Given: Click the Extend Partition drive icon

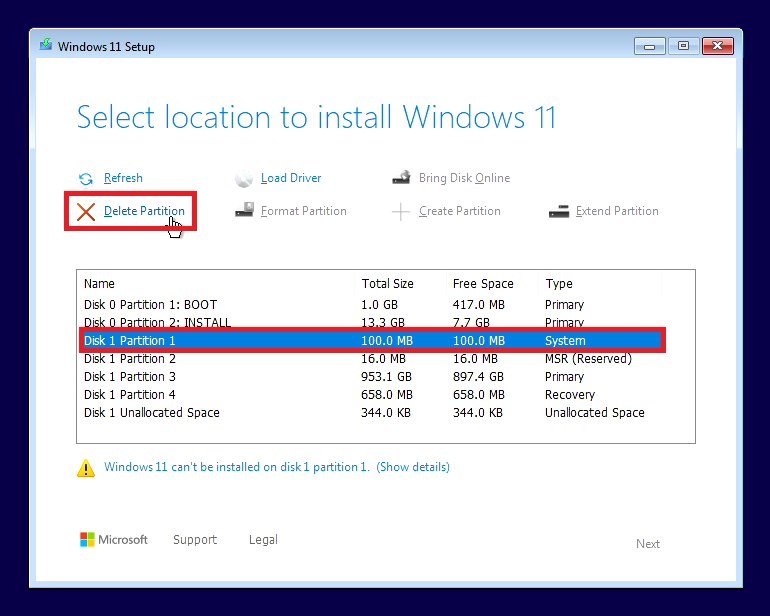Looking at the screenshot, I should (559, 211).
